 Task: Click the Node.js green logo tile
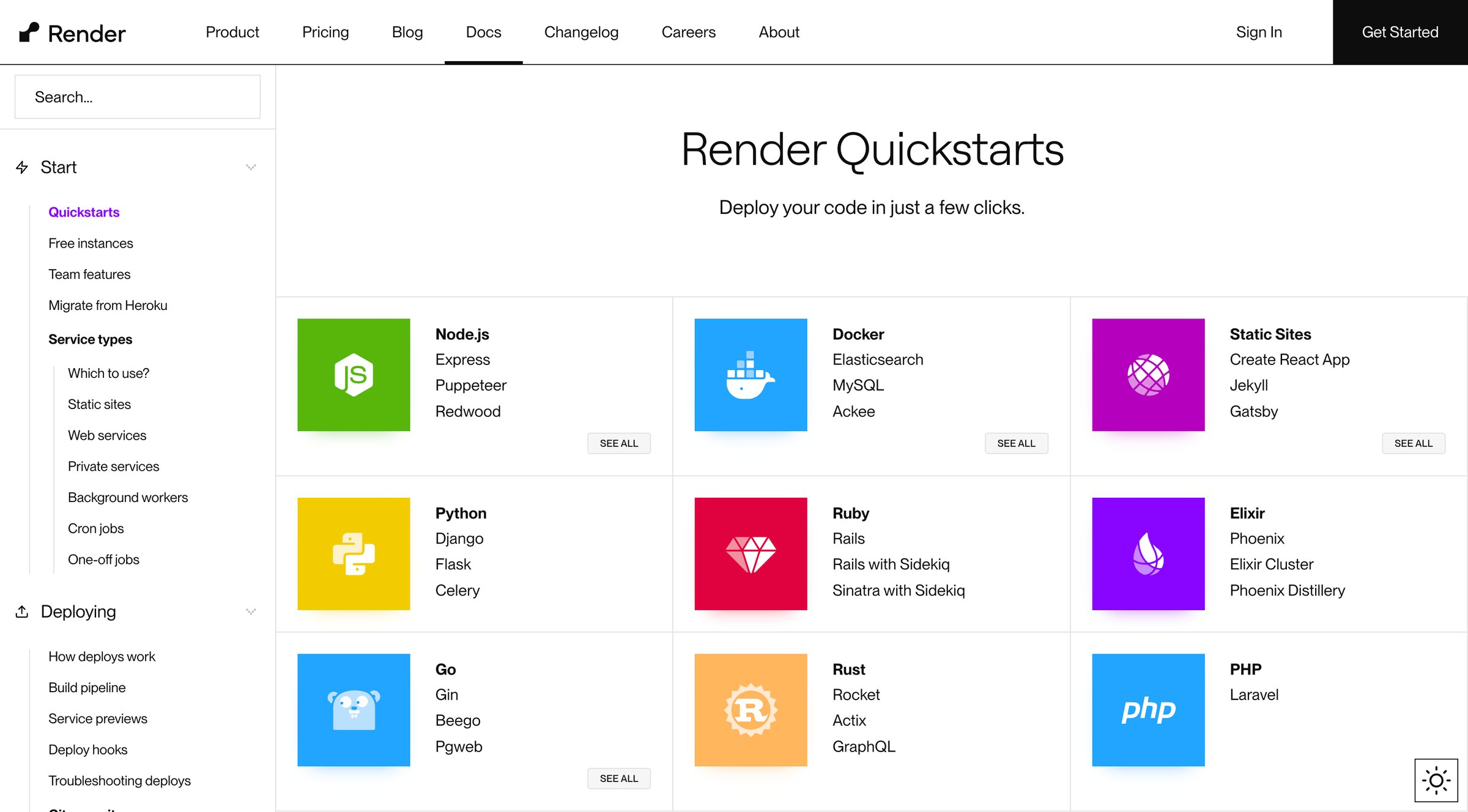[354, 375]
